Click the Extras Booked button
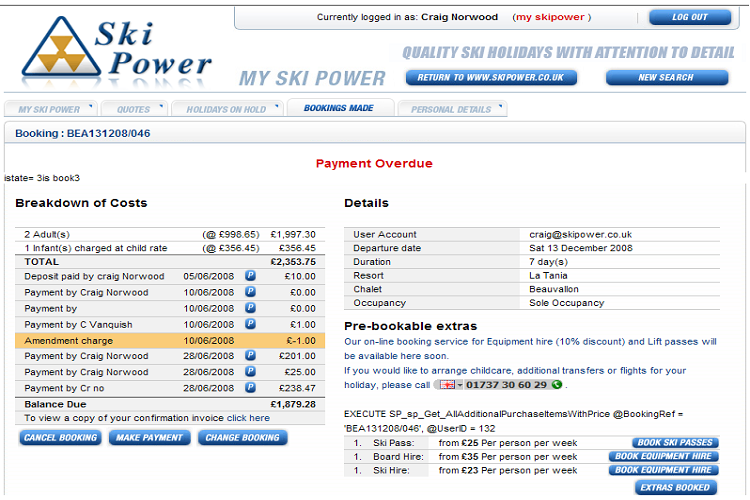The height and width of the screenshot is (500, 750). pos(675,488)
